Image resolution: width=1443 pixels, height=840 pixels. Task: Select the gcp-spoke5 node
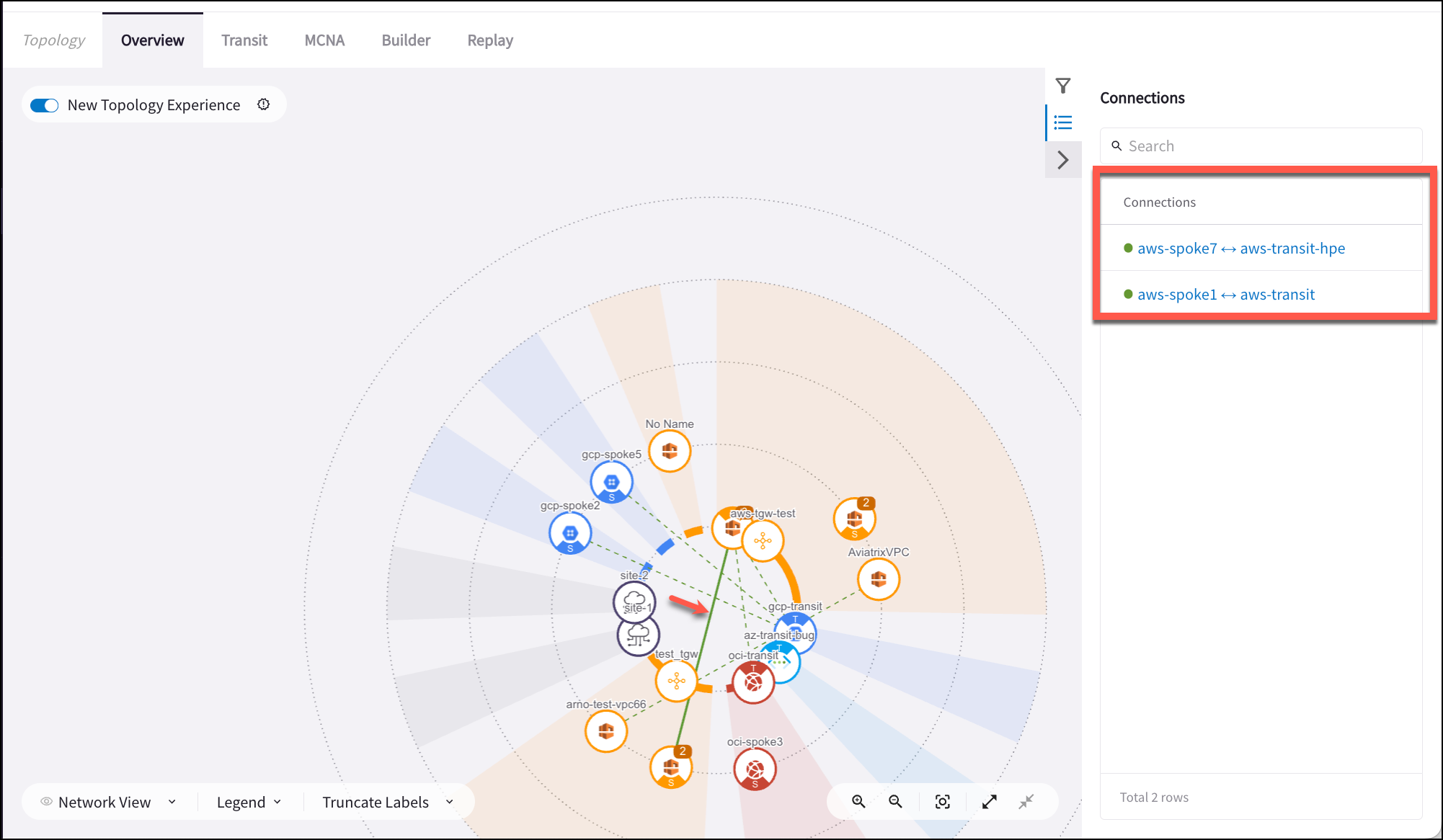click(611, 482)
